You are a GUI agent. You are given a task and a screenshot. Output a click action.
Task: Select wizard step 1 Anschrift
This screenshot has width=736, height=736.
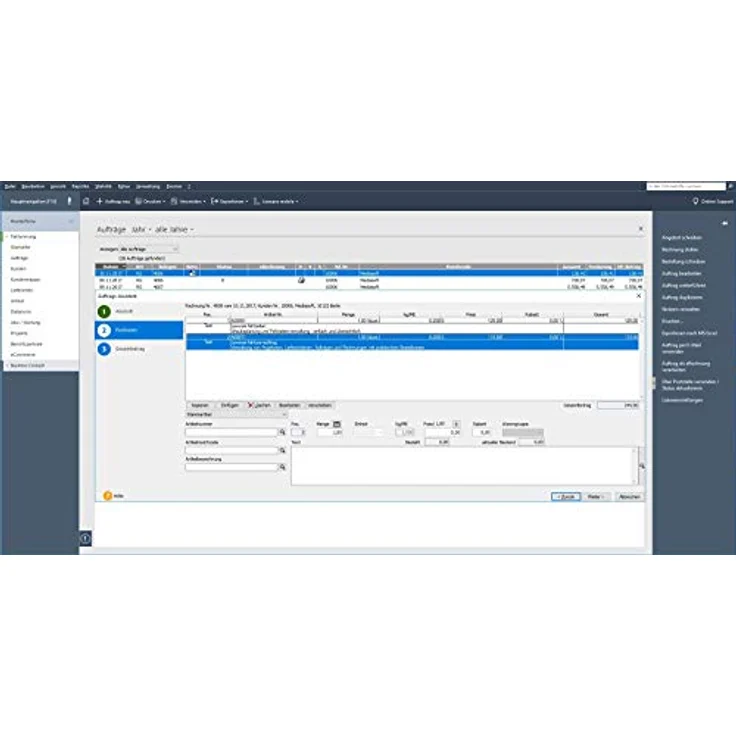pyautogui.click(x=105, y=312)
